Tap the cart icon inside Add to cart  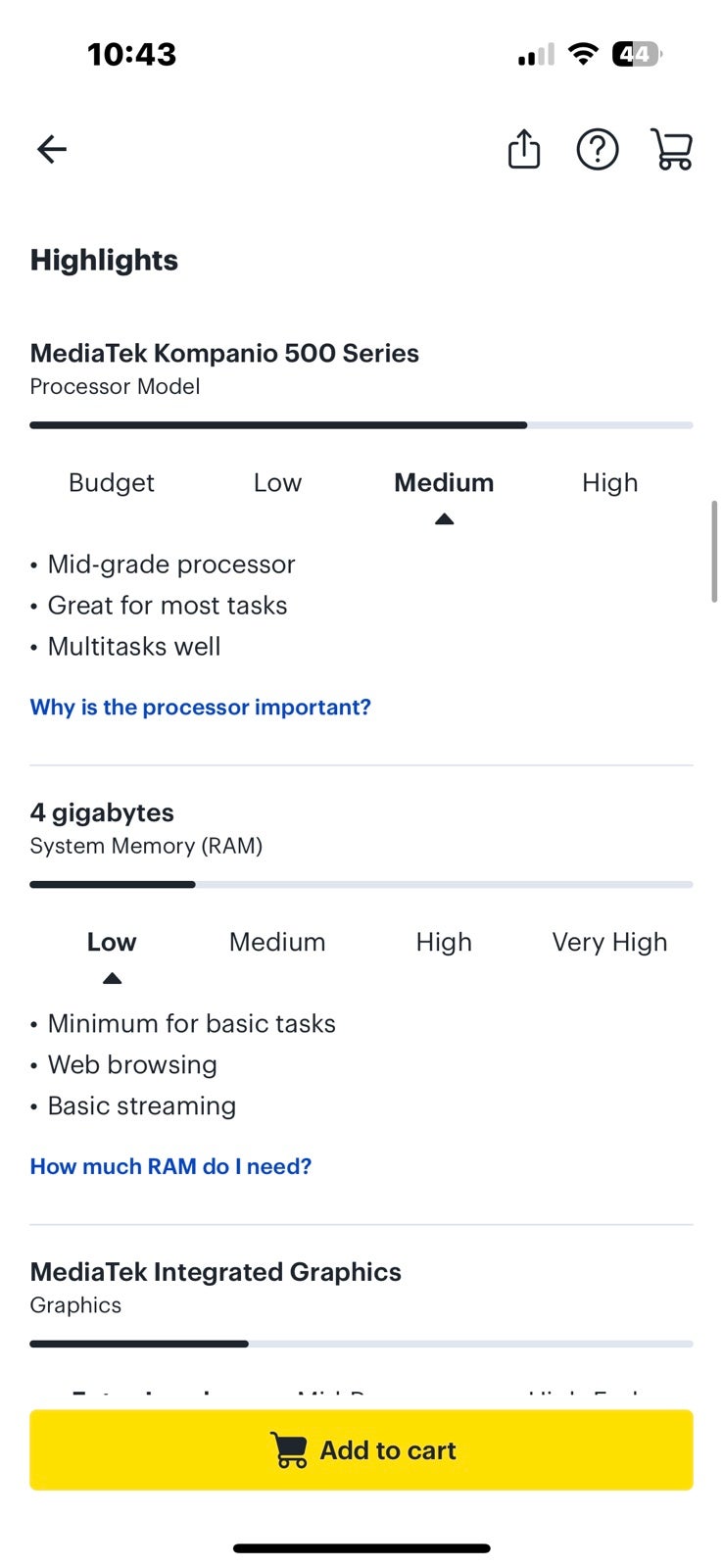pyautogui.click(x=289, y=1450)
